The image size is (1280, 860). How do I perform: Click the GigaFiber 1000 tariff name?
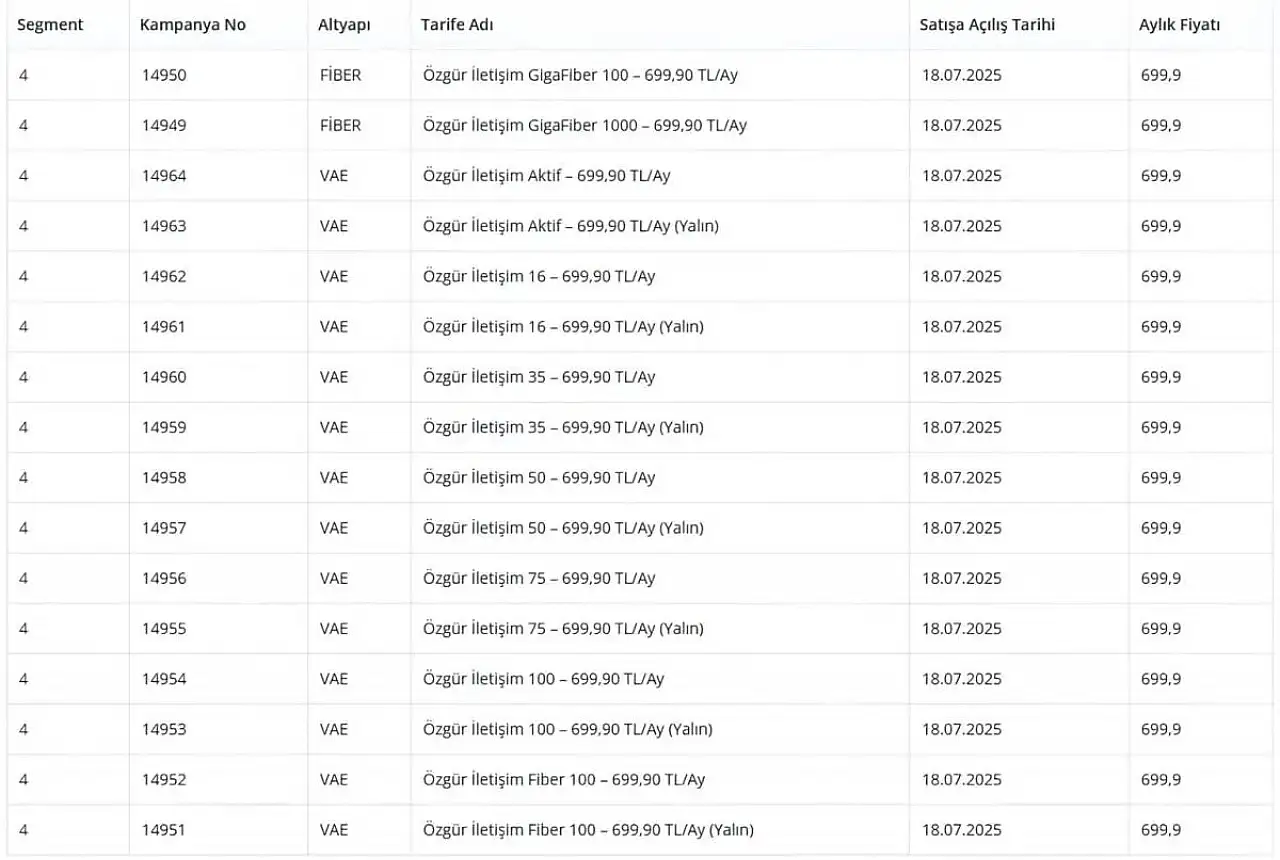585,125
